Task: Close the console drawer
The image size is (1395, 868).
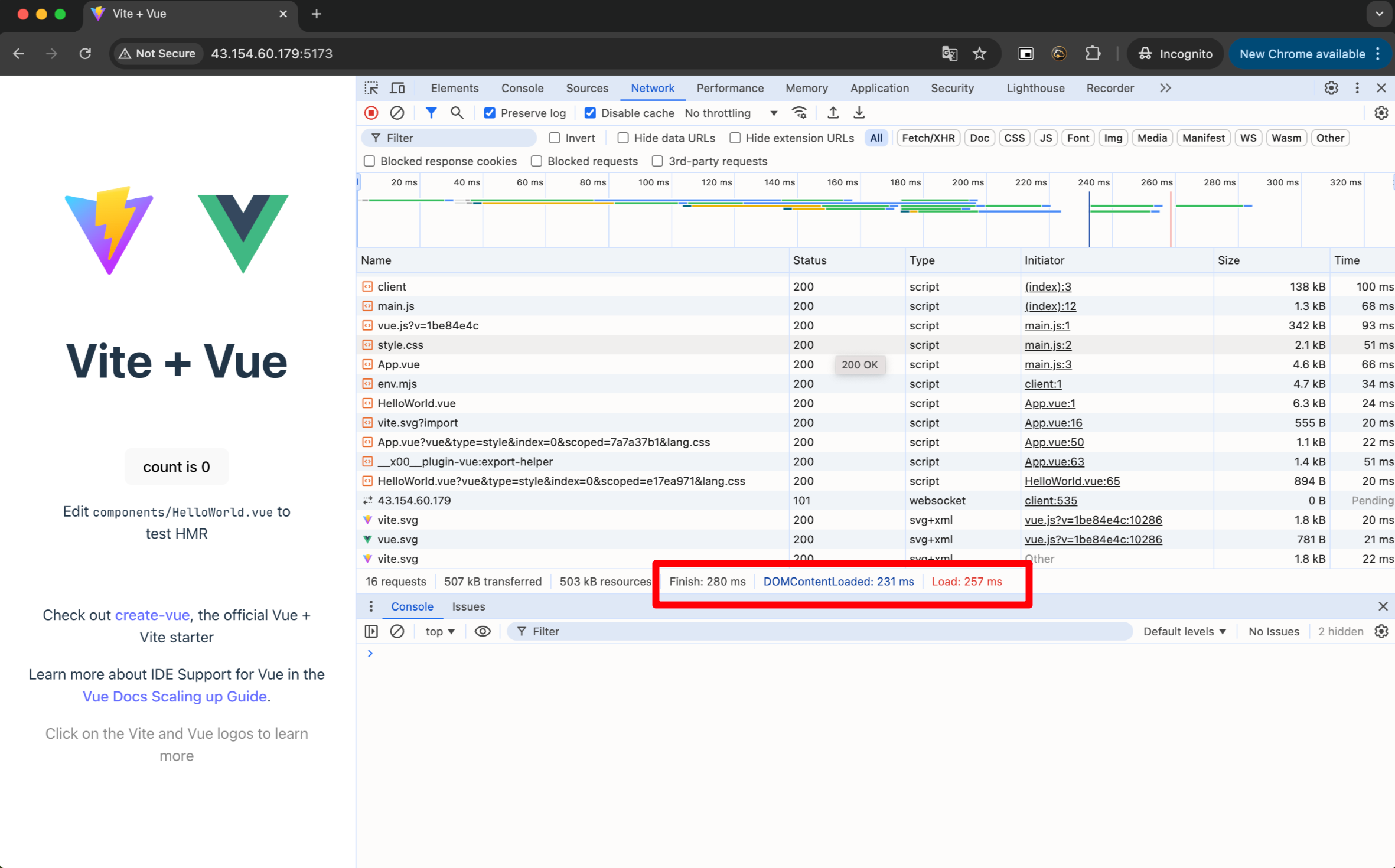Action: click(1383, 606)
